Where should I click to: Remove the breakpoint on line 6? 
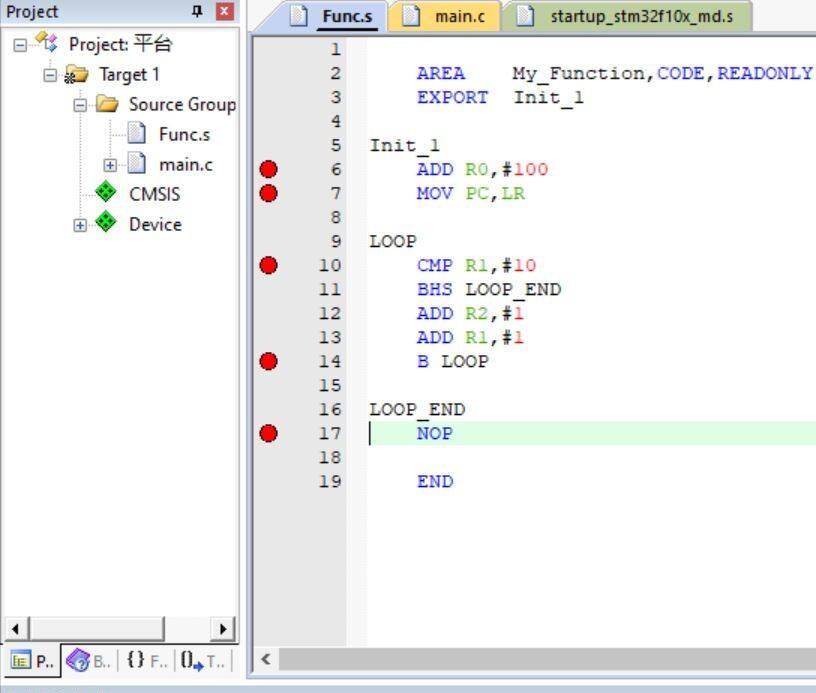coord(269,170)
